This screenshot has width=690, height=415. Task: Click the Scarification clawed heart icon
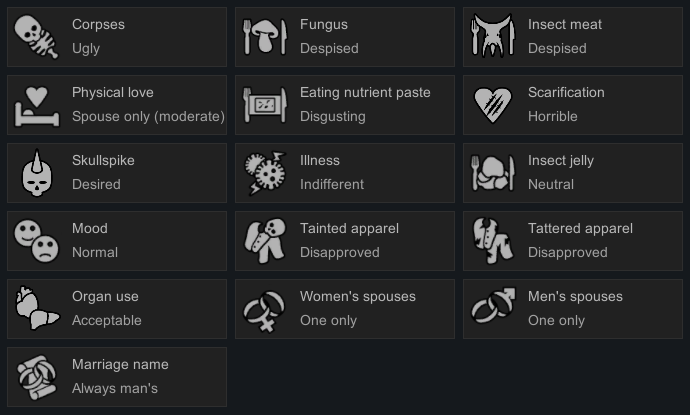pos(493,106)
